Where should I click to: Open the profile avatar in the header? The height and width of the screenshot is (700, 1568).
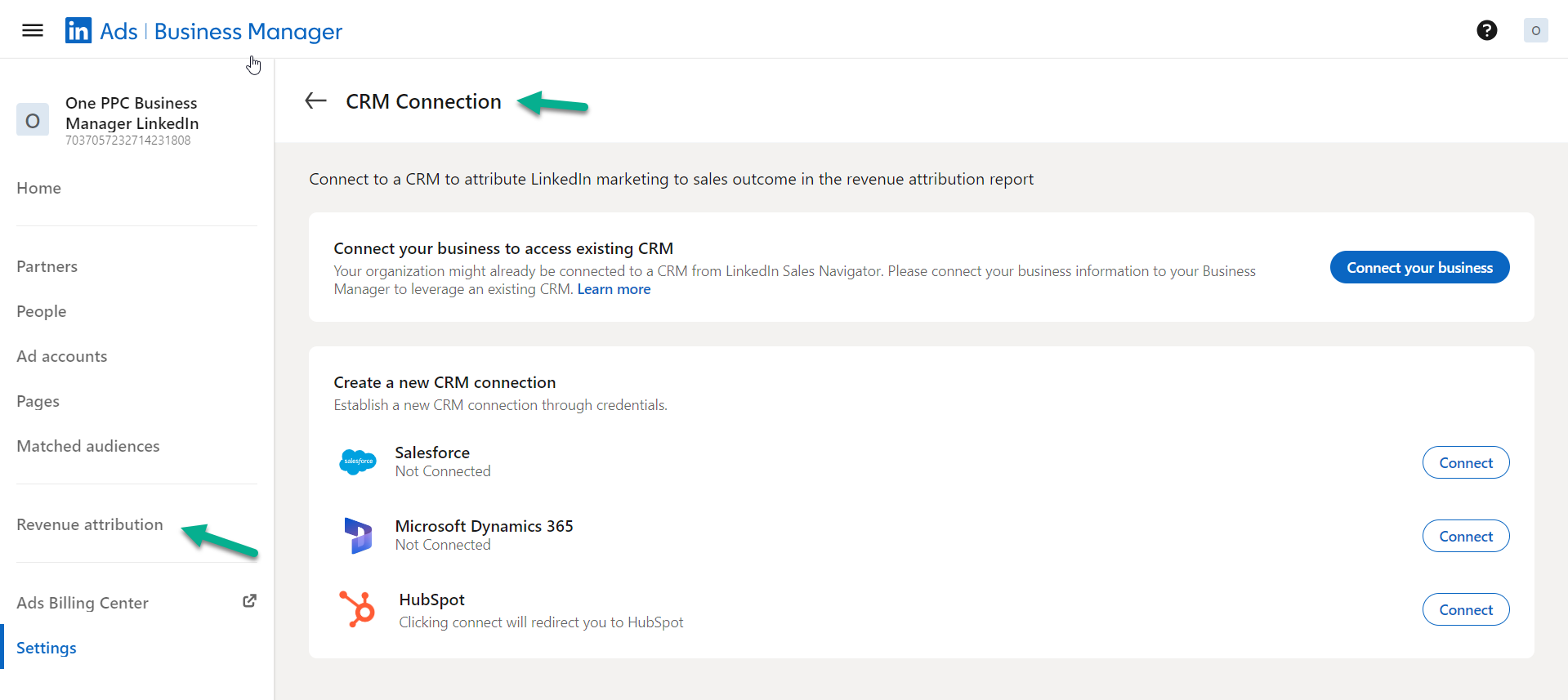1535,30
